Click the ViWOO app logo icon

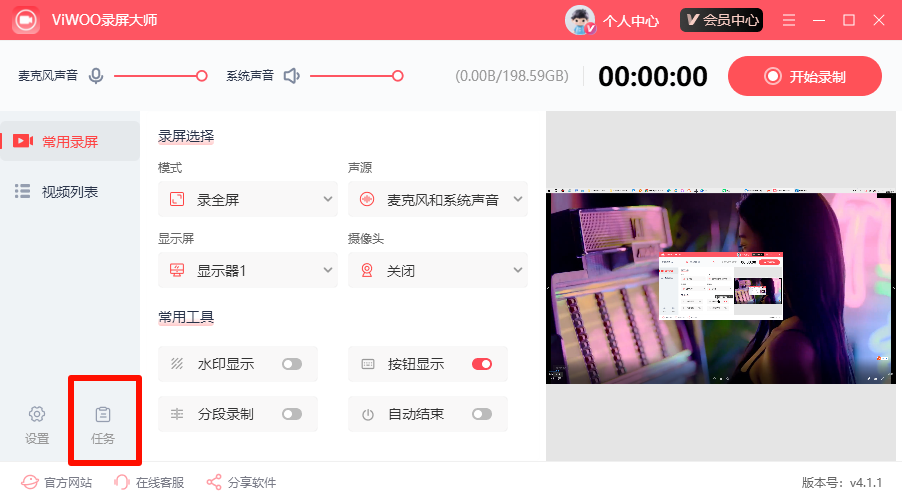point(26,20)
